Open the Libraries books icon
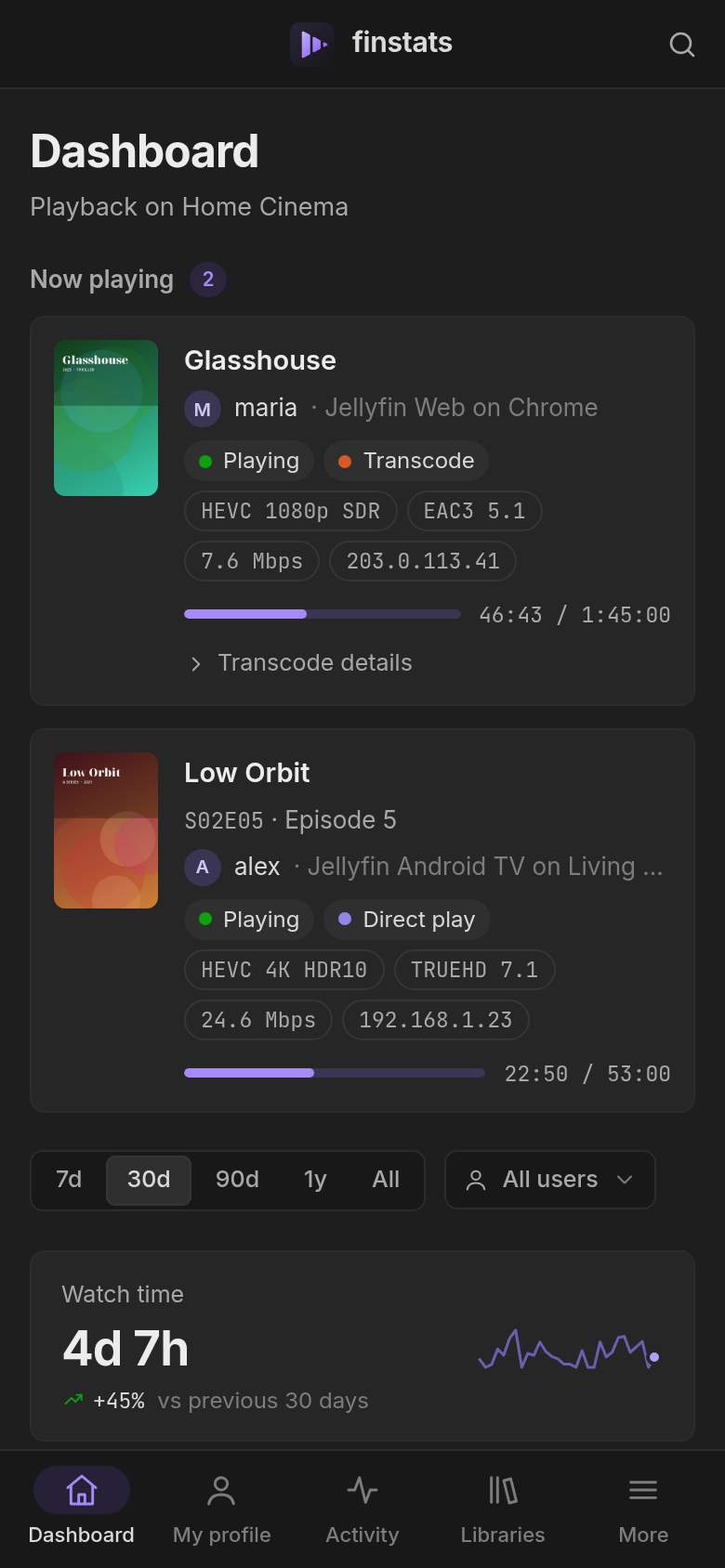This screenshot has width=725, height=1568. (x=503, y=1490)
